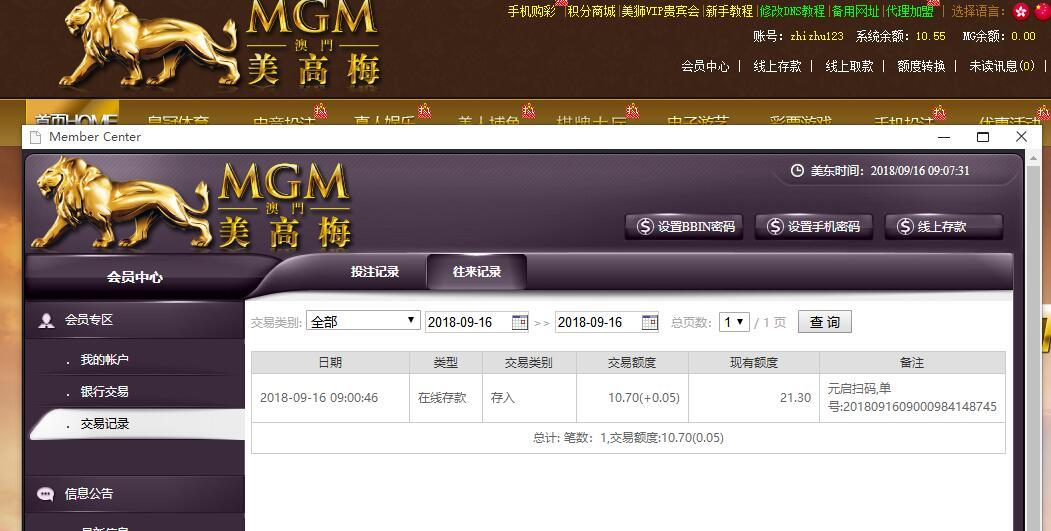The height and width of the screenshot is (531, 1051).
Task: Open 未读讯息(0) link in site header
Action: [x=1002, y=66]
